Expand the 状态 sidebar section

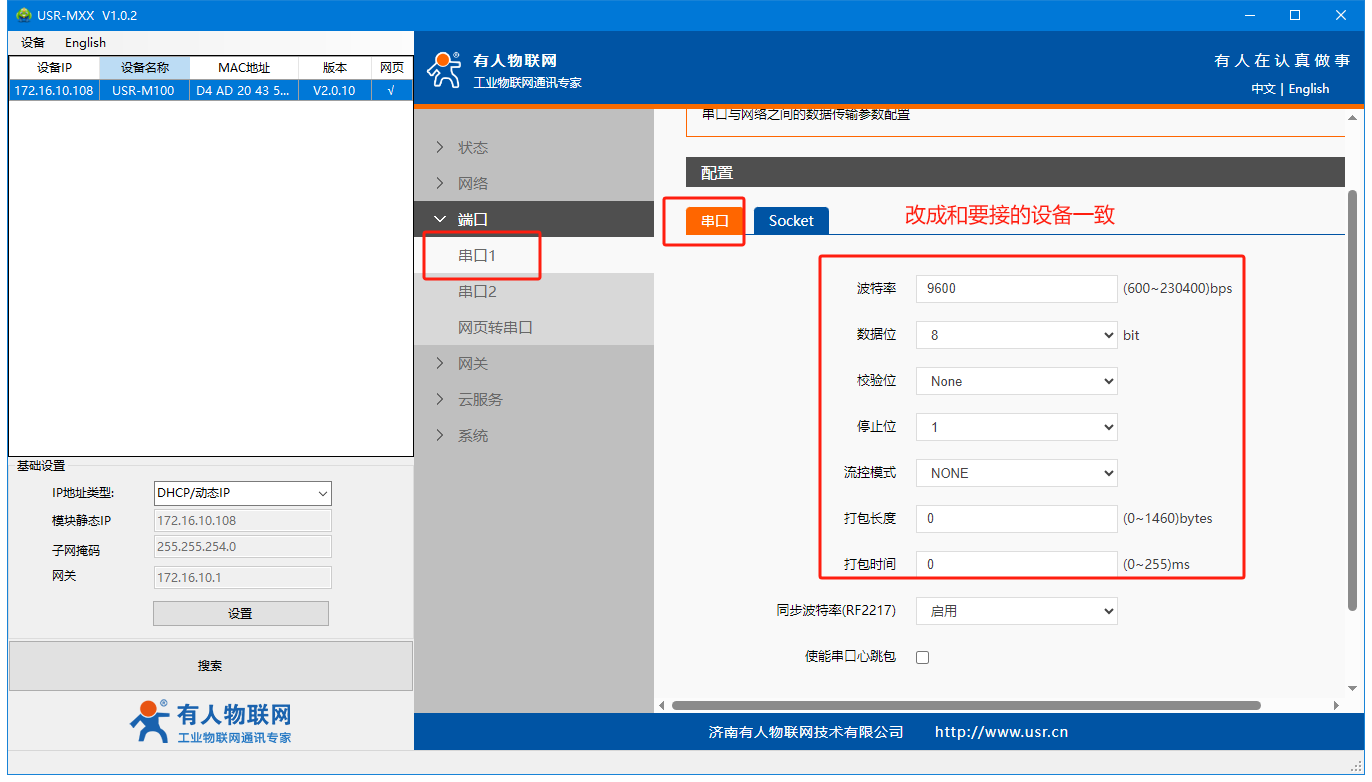point(473,147)
